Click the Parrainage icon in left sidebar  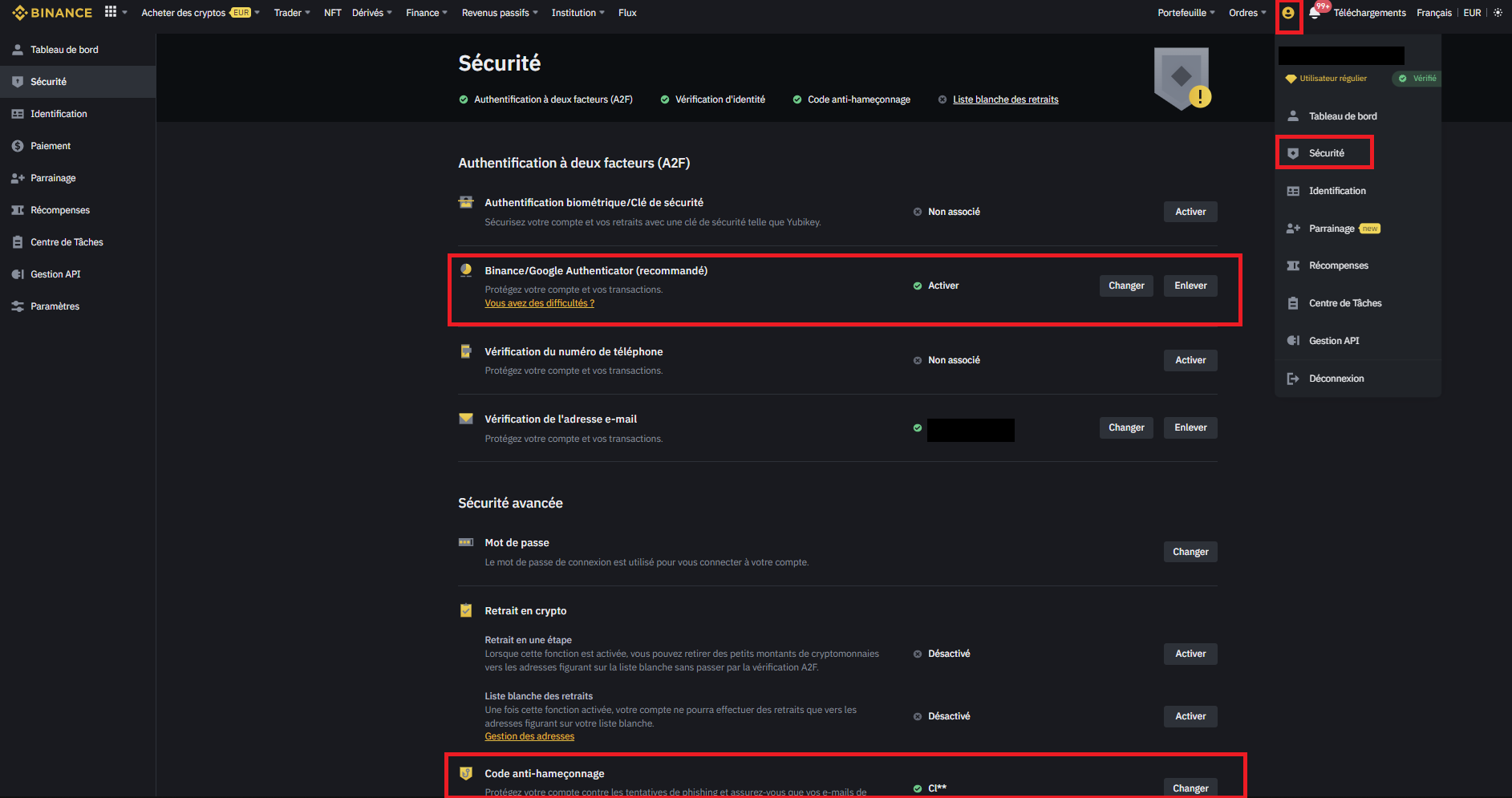(x=18, y=178)
